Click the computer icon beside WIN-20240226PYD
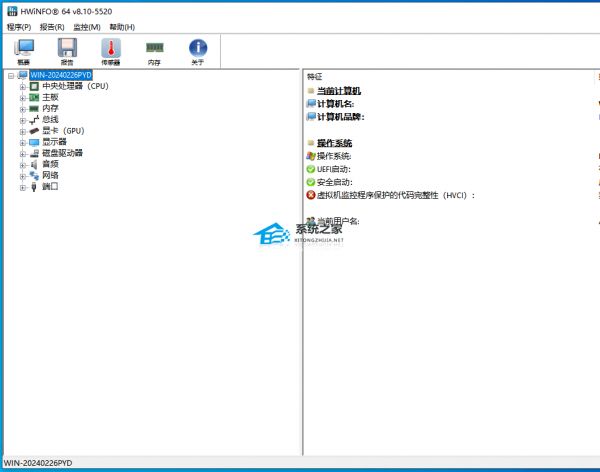 click(x=23, y=75)
